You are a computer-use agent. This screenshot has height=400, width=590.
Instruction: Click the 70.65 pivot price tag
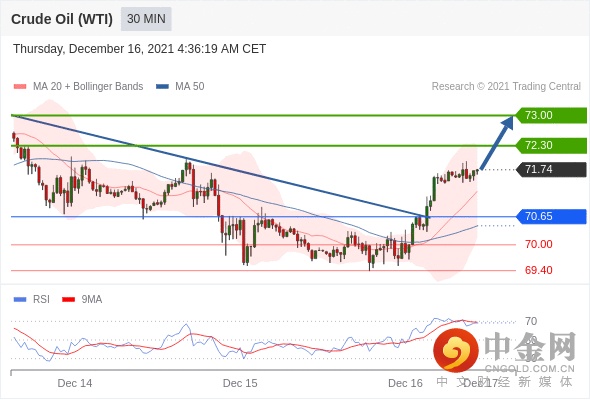point(551,216)
